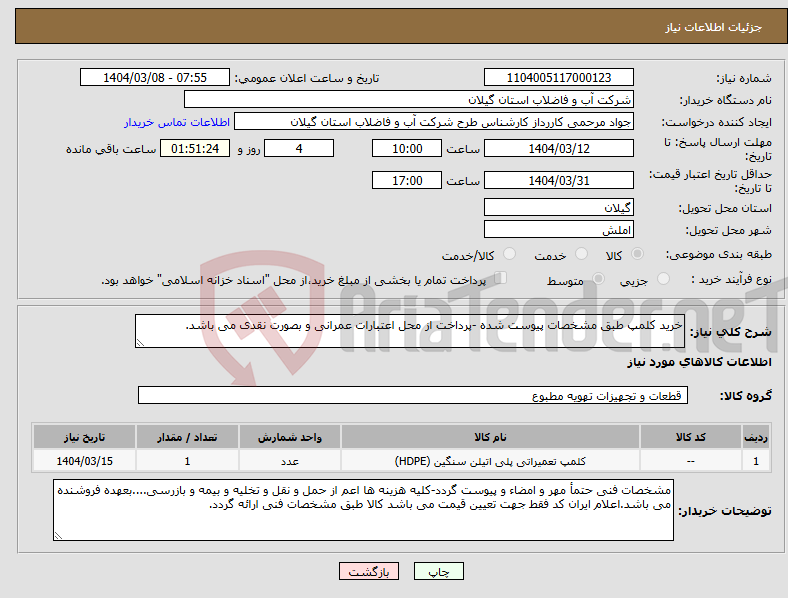Click the requester field جواد مرحمی
This screenshot has width=788, height=598.
(x=434, y=122)
